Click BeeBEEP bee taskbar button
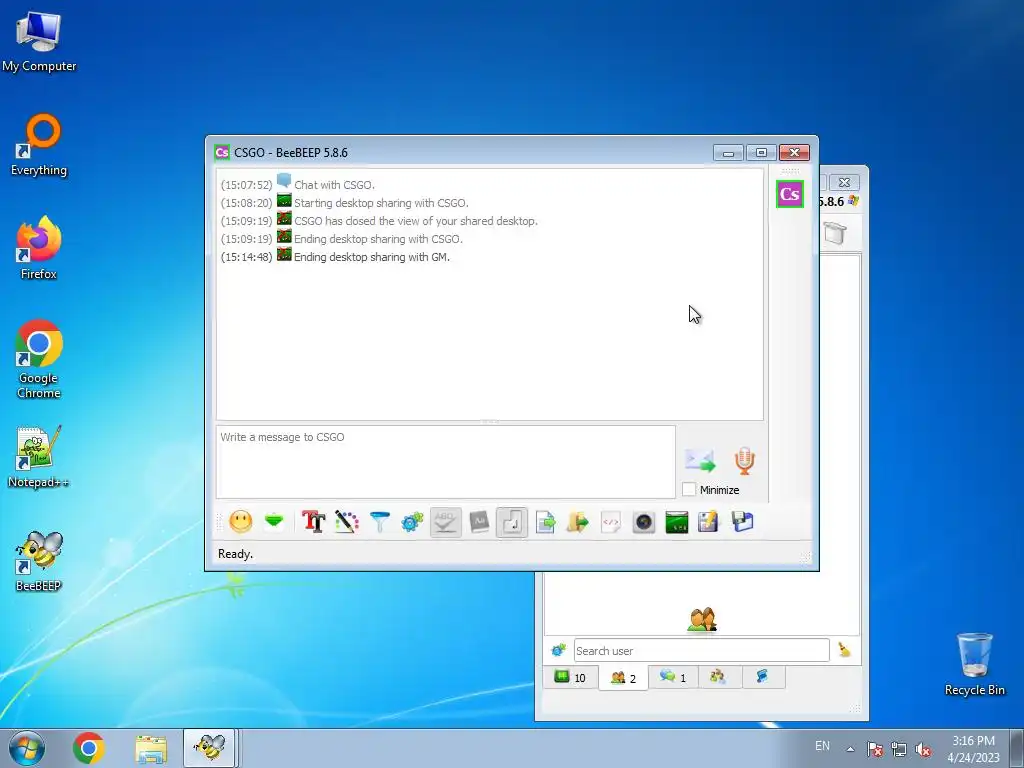1024x768 pixels. [x=209, y=748]
